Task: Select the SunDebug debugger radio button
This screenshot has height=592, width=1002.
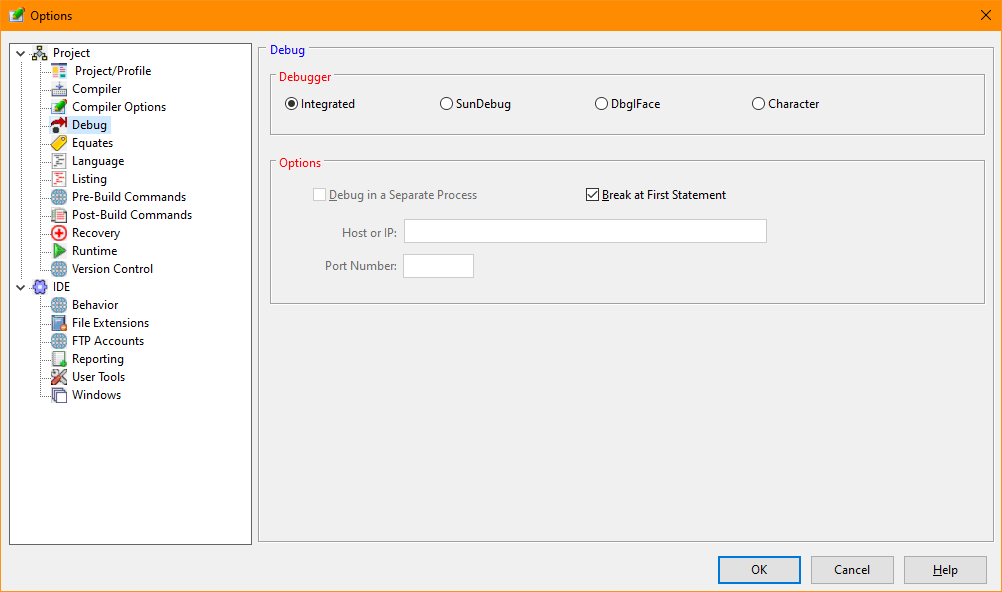Action: pos(446,104)
